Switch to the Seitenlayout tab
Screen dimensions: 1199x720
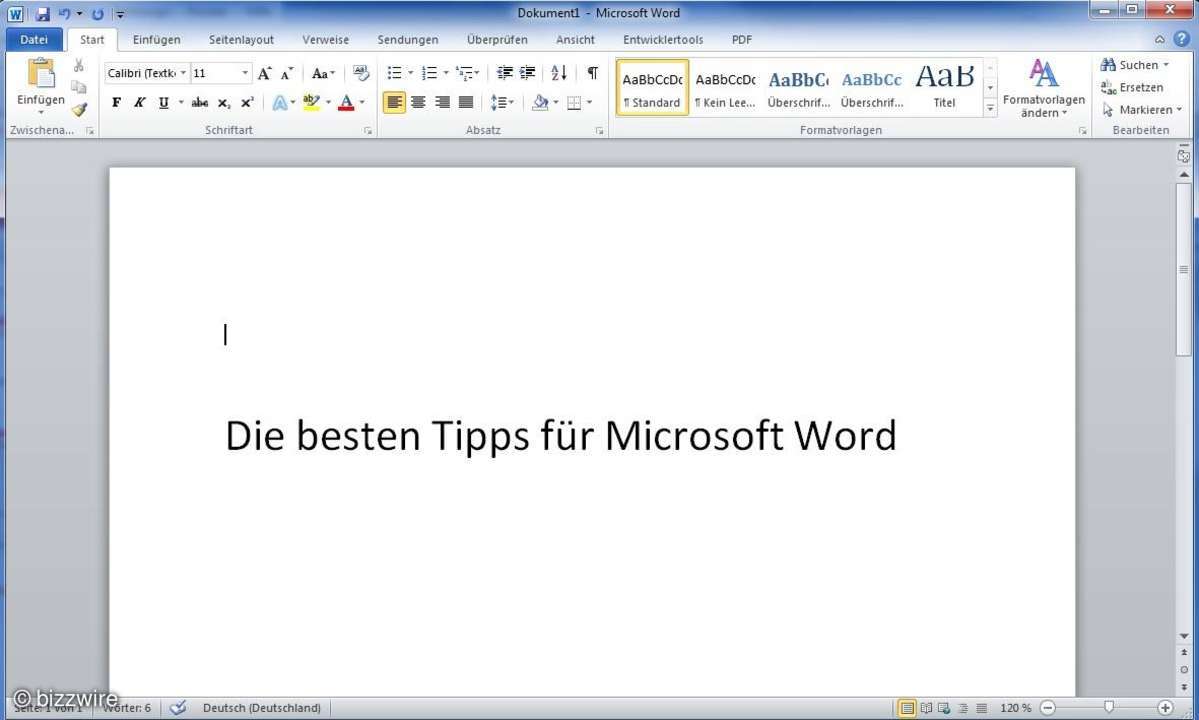pos(242,39)
